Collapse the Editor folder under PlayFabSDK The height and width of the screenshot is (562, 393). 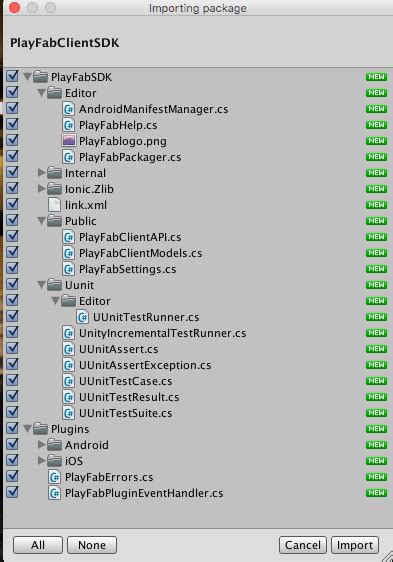coord(41,93)
